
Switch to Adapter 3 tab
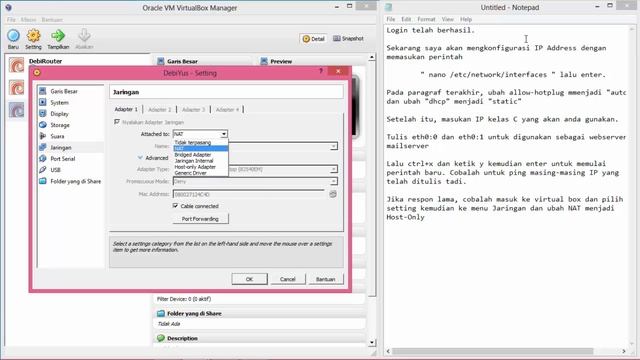tap(193, 109)
